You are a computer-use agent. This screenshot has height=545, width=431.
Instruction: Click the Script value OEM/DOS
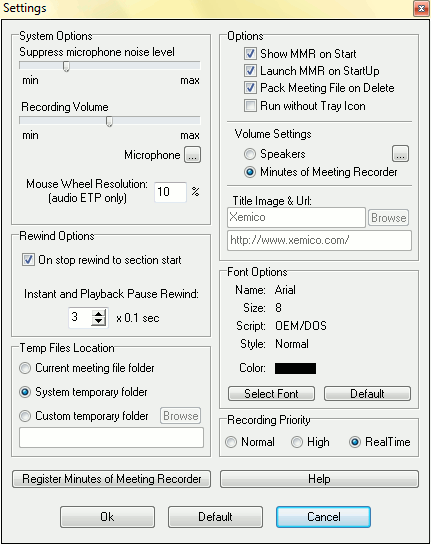click(301, 326)
